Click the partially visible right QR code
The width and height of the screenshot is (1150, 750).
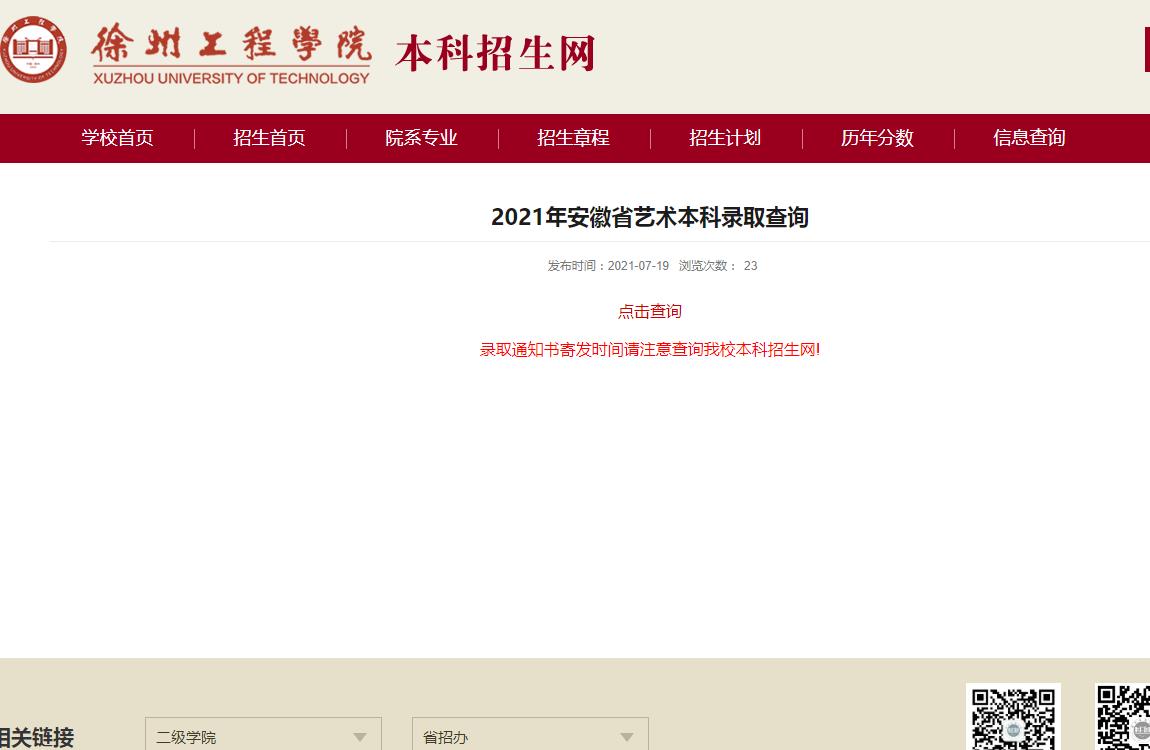point(1123,717)
